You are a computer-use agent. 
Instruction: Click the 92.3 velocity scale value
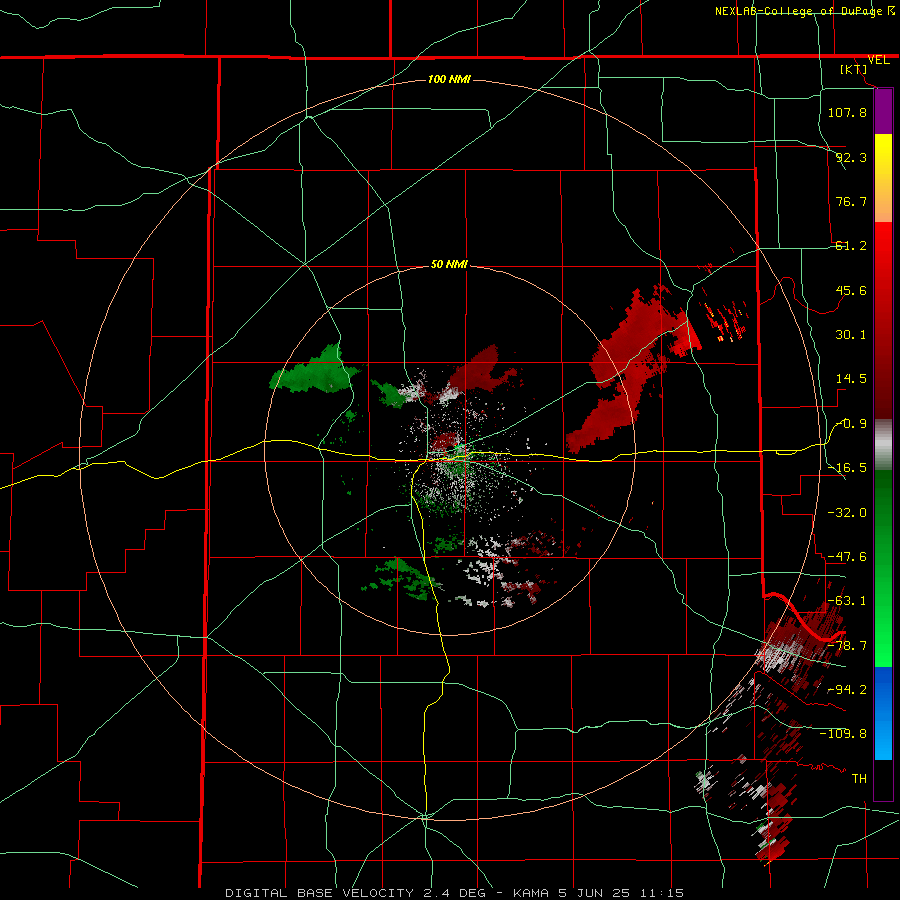pos(851,157)
